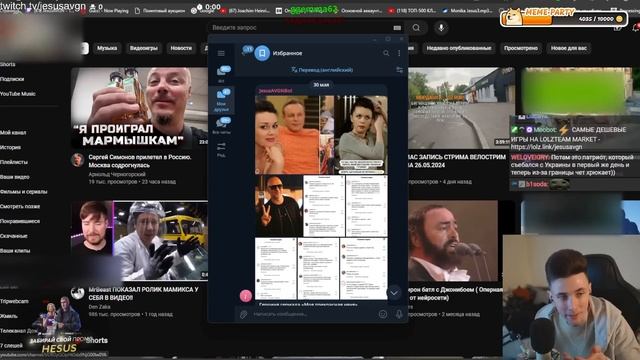Click the pink sender avatar in chat
The image size is (640, 360).
246,296
